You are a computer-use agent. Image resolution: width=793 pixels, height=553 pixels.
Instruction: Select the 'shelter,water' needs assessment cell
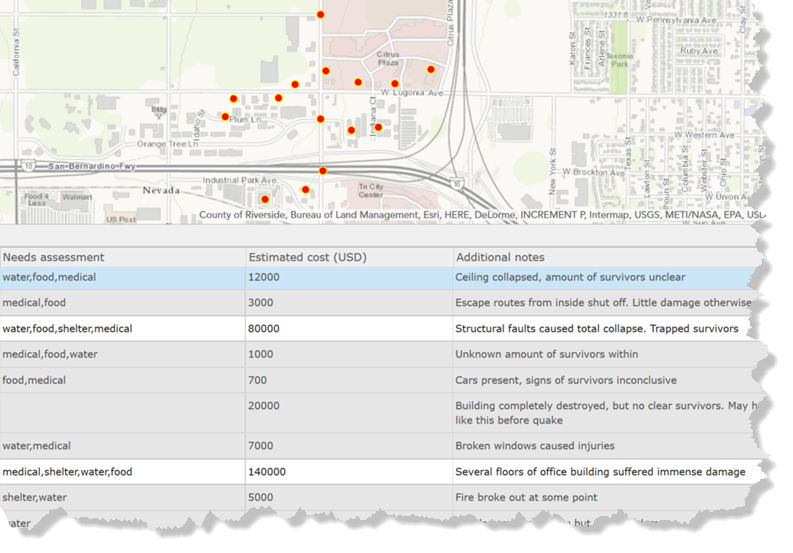point(35,497)
